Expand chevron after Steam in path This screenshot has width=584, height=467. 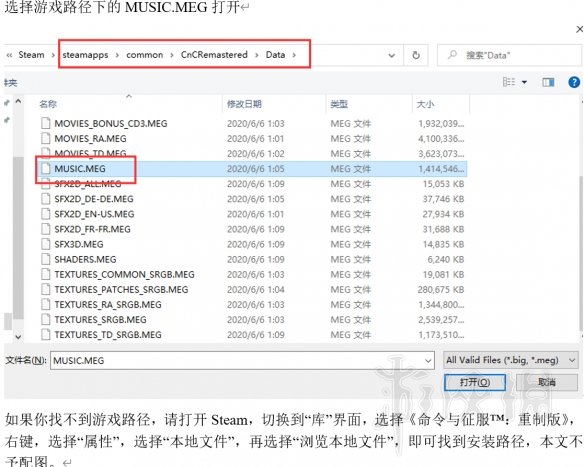coord(53,55)
